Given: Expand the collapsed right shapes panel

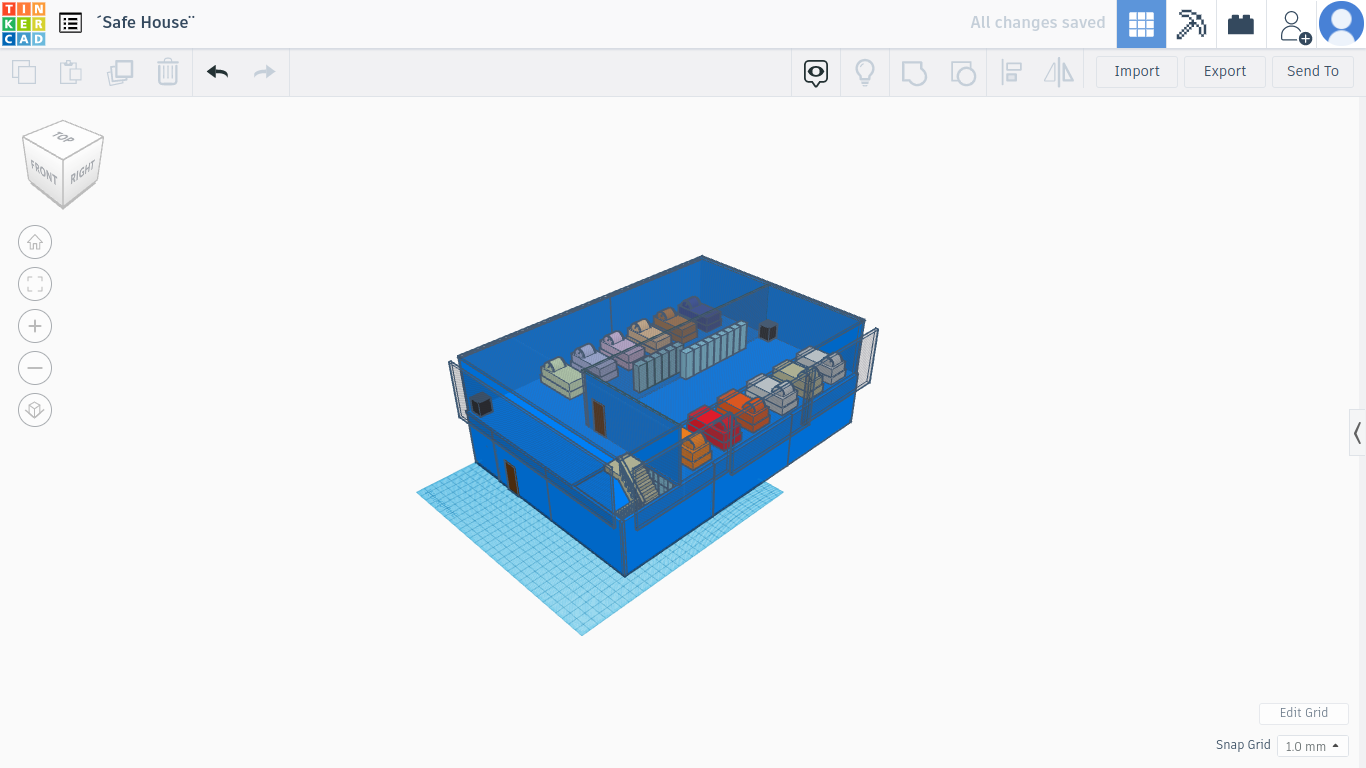Looking at the screenshot, I should click(1357, 433).
